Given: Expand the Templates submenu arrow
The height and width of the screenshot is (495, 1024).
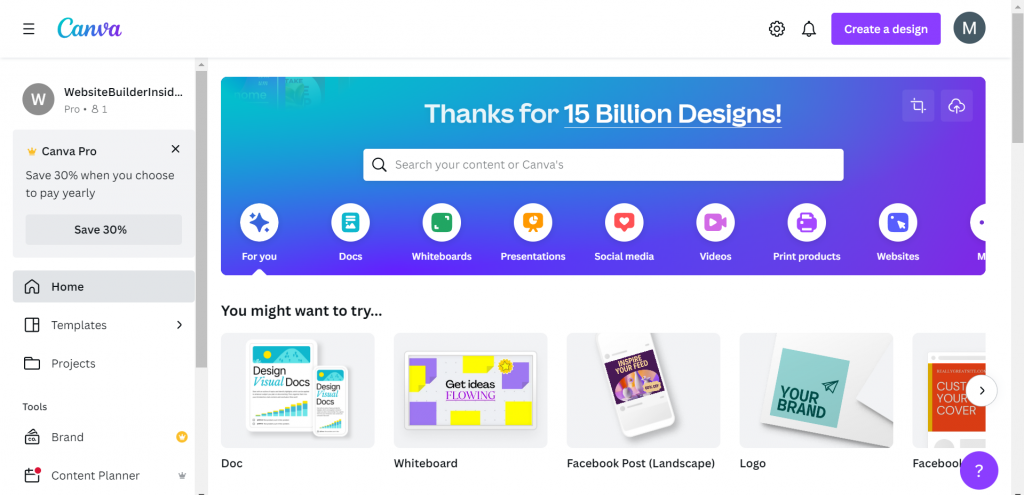Looking at the screenshot, I should (x=180, y=325).
